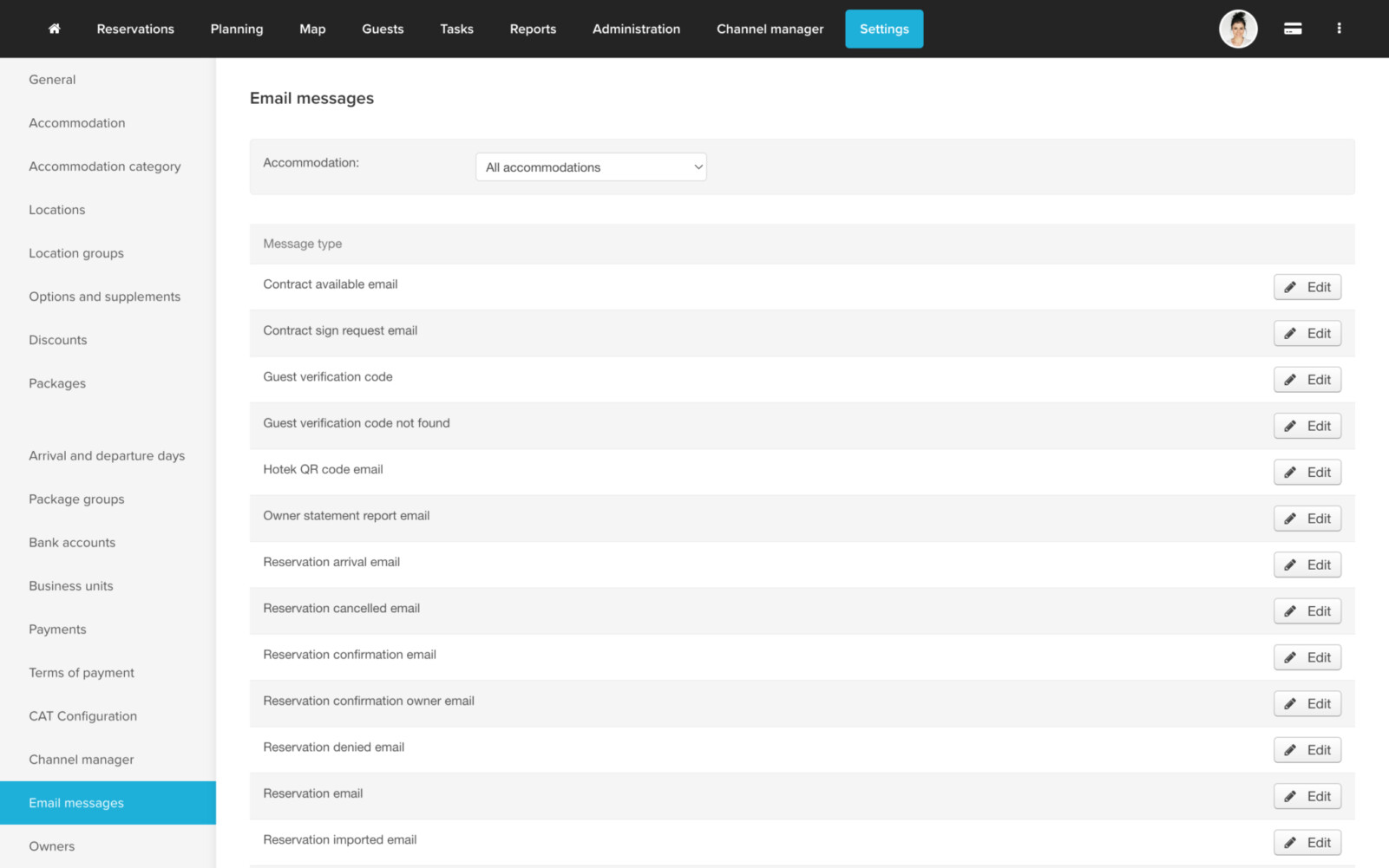Switch to the Channel manager top tab
The width and height of the screenshot is (1389, 868).
click(x=770, y=29)
